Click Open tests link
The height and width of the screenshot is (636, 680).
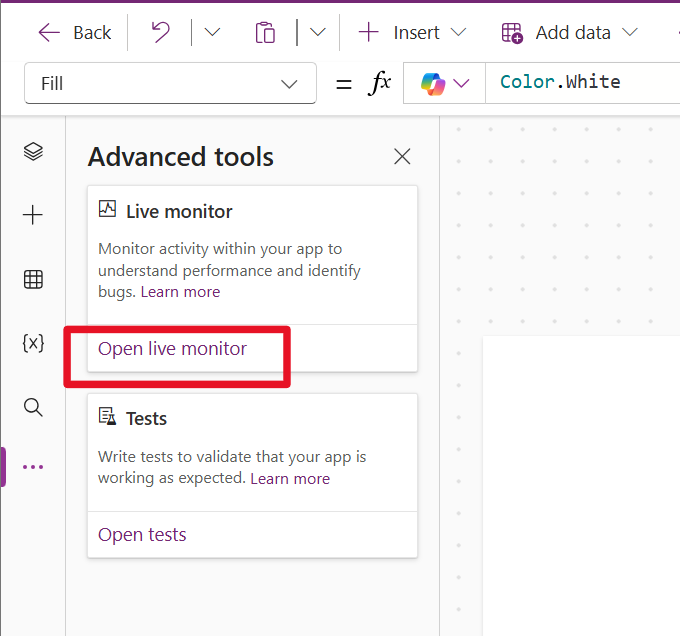(x=142, y=535)
